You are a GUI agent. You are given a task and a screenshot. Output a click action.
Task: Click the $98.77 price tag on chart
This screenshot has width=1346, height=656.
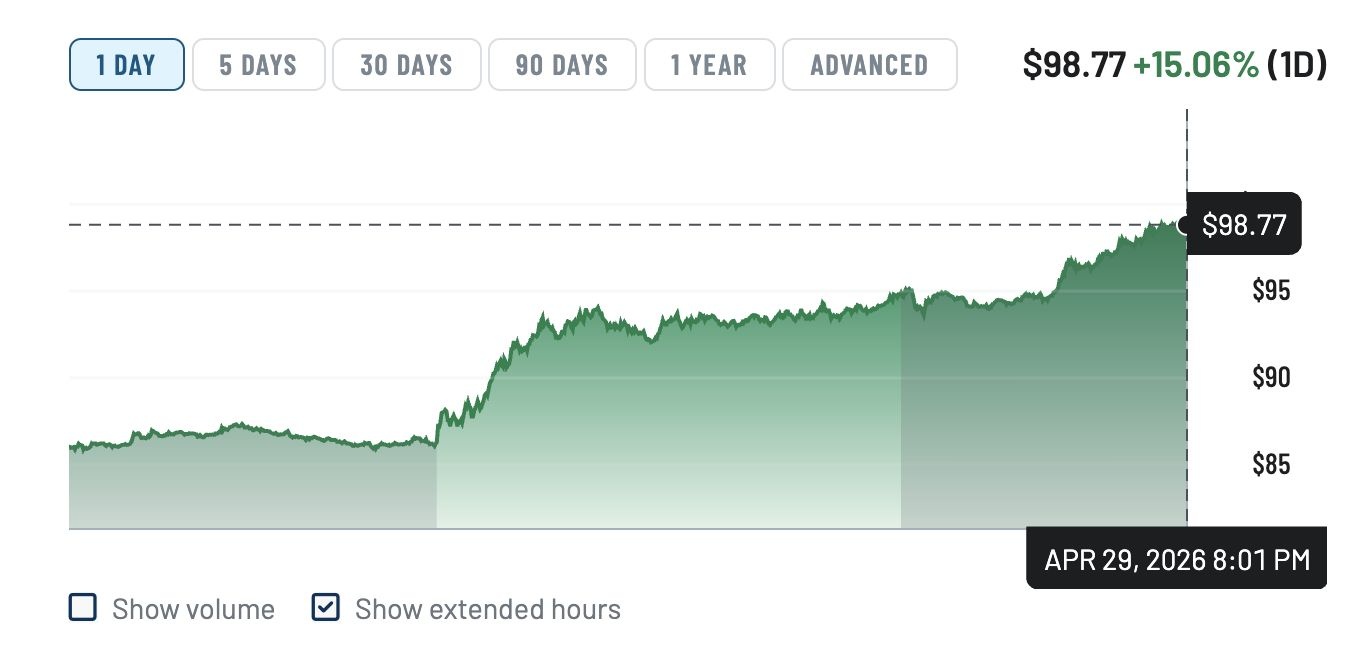1244,225
